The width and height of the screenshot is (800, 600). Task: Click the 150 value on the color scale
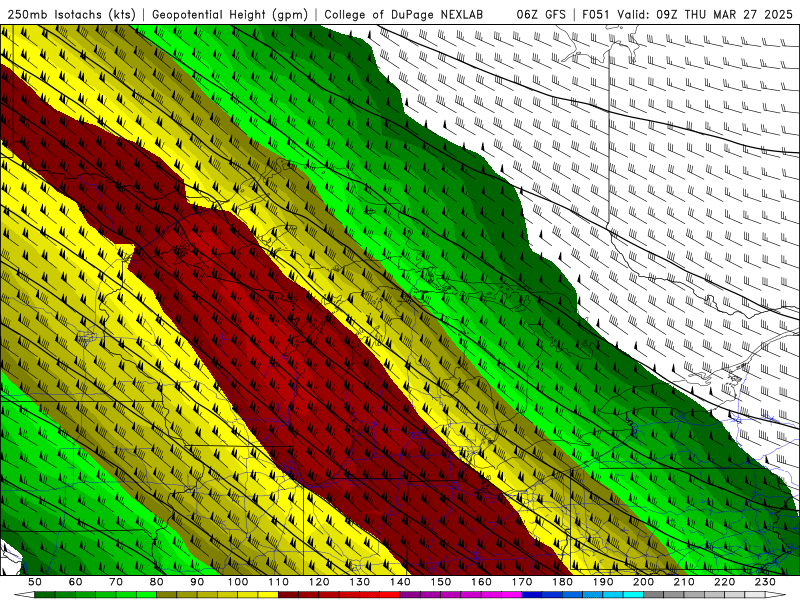click(x=441, y=582)
